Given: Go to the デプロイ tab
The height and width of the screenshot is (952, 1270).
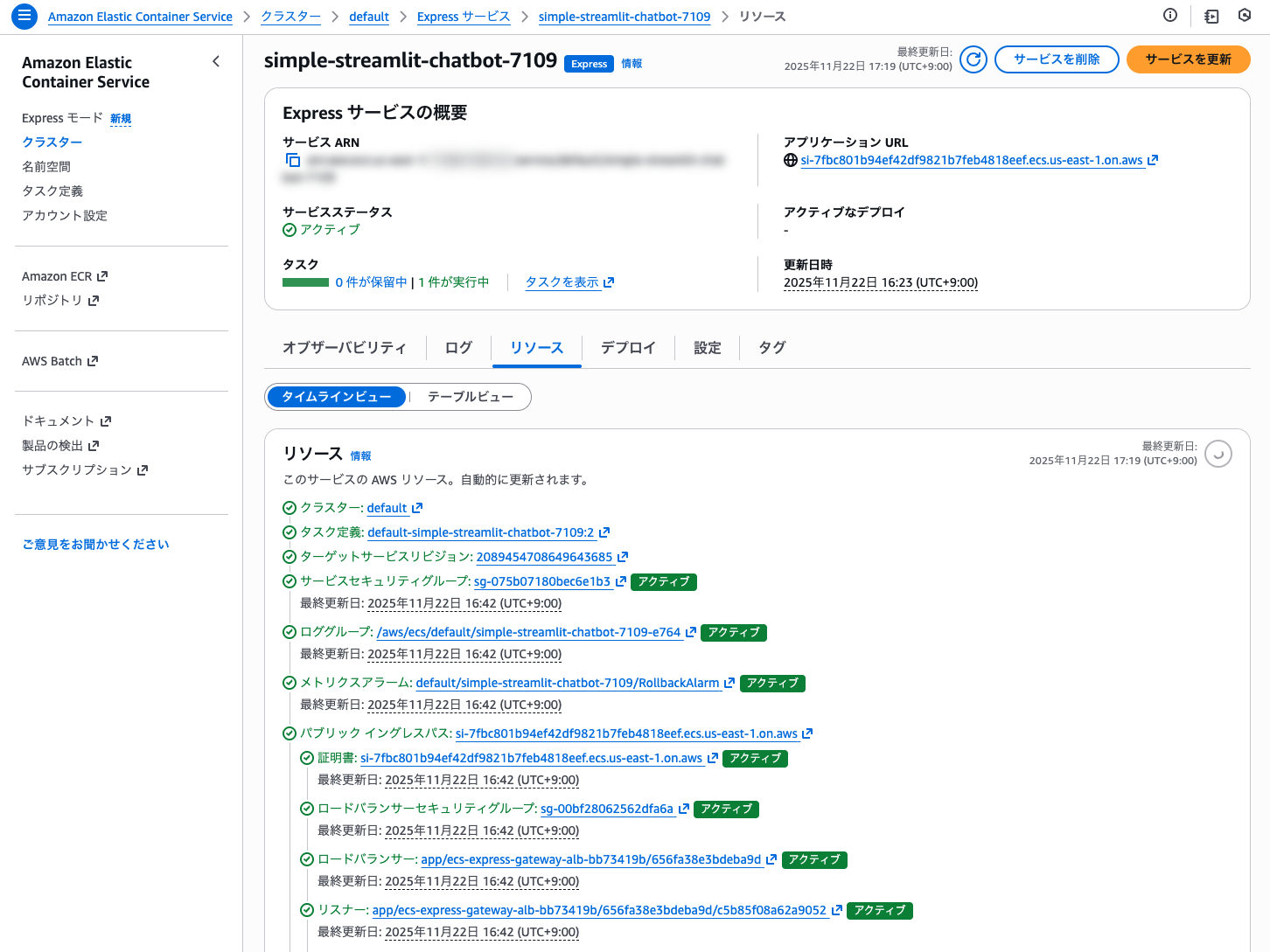Looking at the screenshot, I should pos(628,348).
